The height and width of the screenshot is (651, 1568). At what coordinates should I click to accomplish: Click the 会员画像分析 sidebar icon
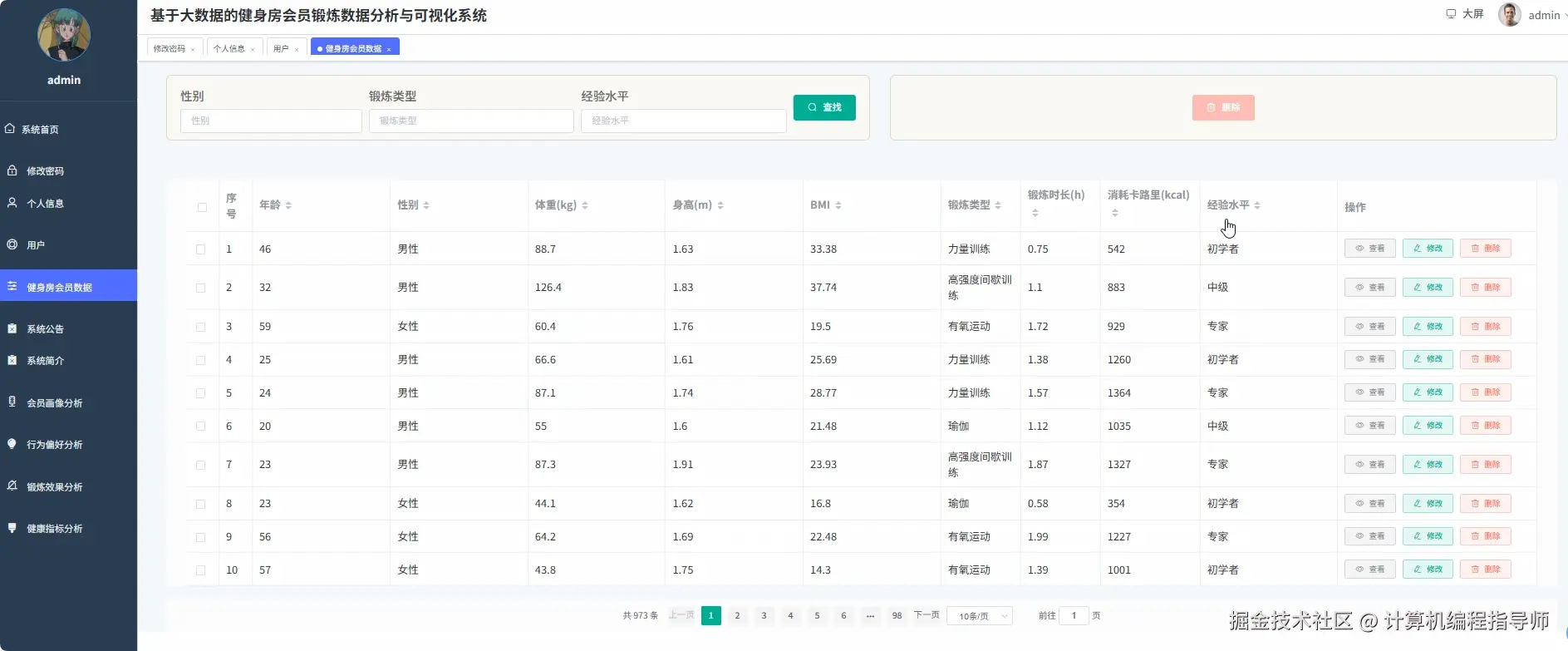(x=12, y=402)
